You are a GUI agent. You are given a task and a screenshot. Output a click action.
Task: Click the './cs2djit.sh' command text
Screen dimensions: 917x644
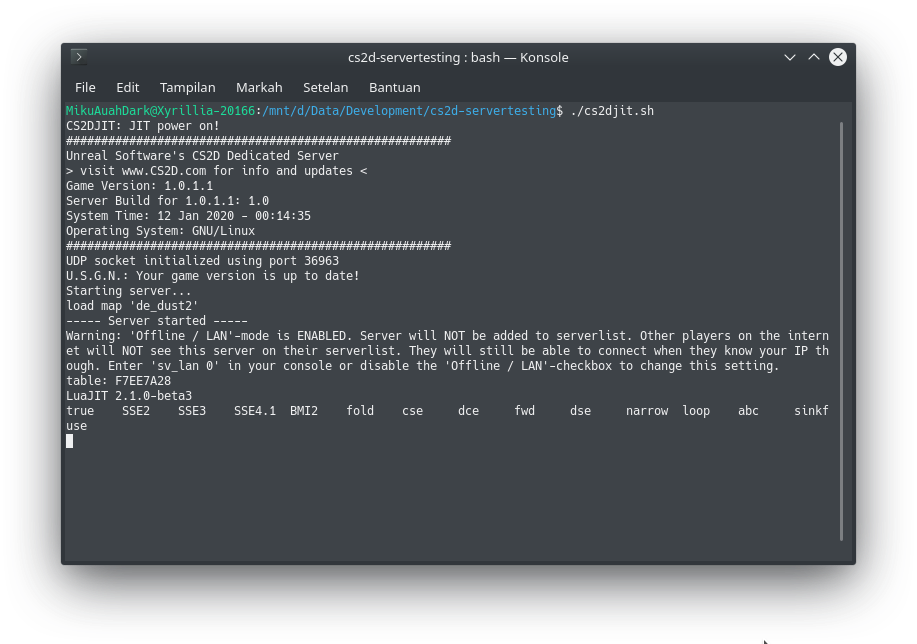(x=612, y=111)
